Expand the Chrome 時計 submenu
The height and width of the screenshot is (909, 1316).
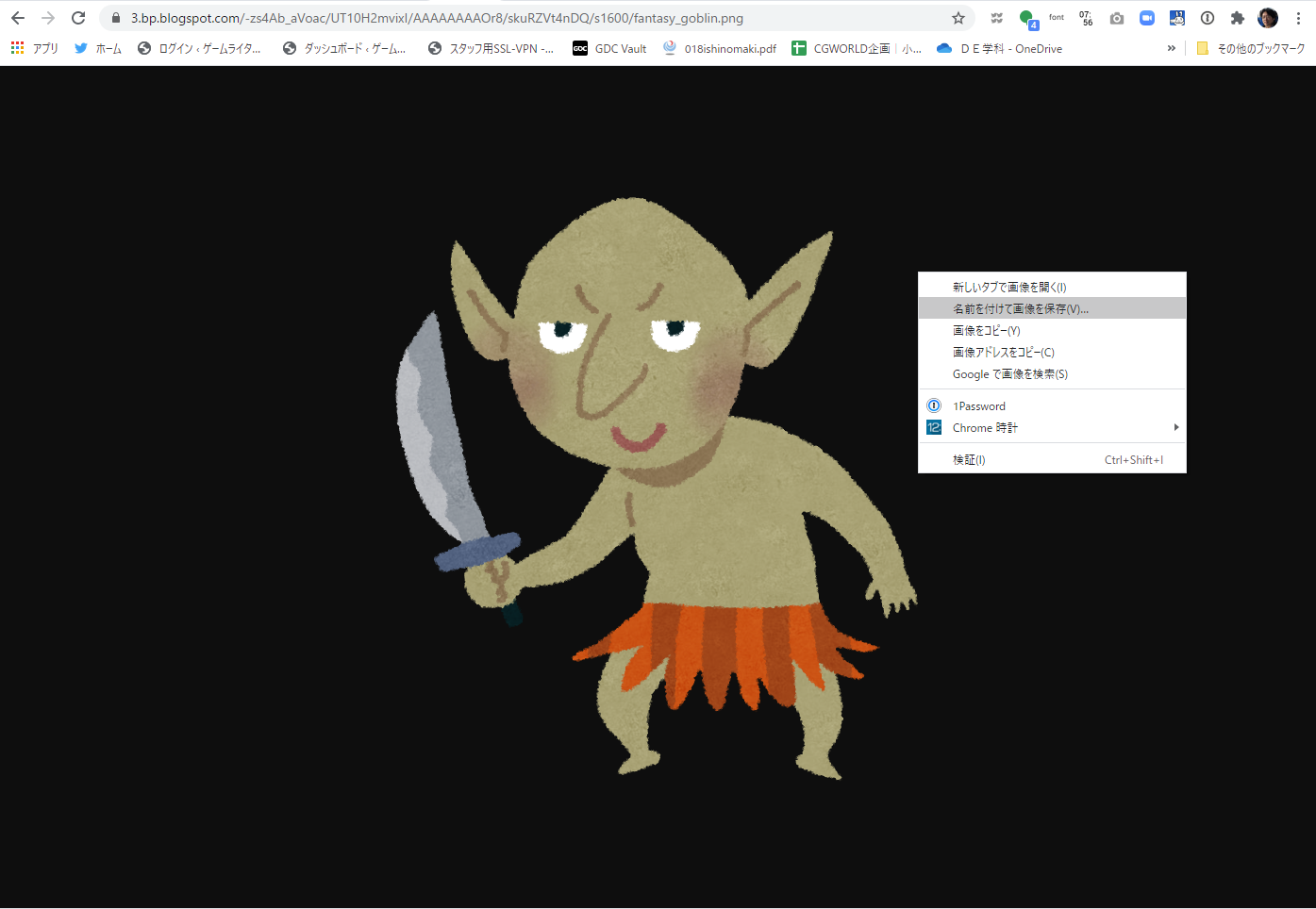tap(1052, 427)
